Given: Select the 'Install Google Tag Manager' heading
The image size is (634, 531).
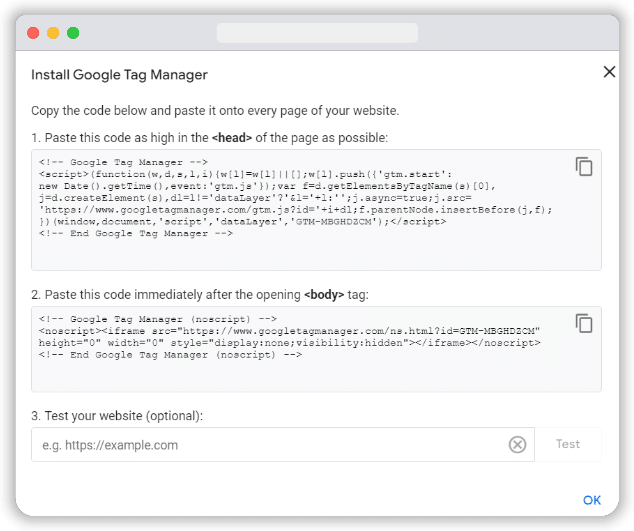Looking at the screenshot, I should pyautogui.click(x=119, y=75).
